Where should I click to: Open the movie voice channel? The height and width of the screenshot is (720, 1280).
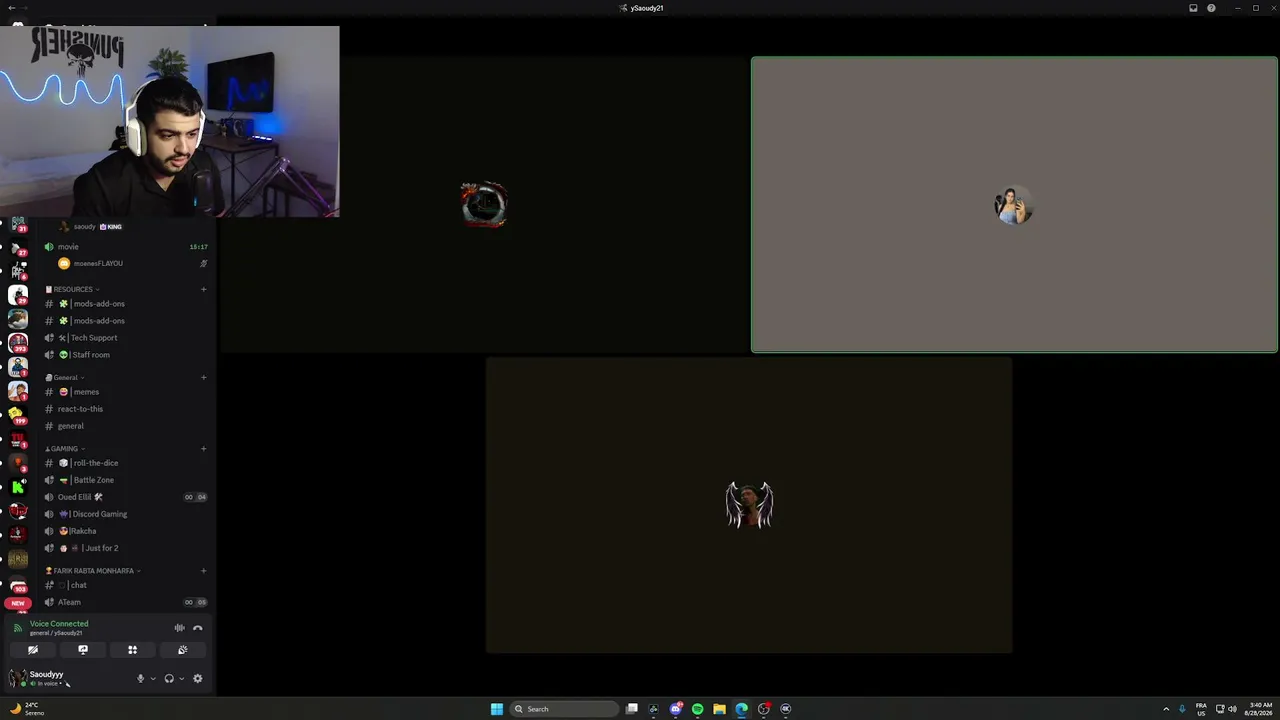tap(126, 247)
